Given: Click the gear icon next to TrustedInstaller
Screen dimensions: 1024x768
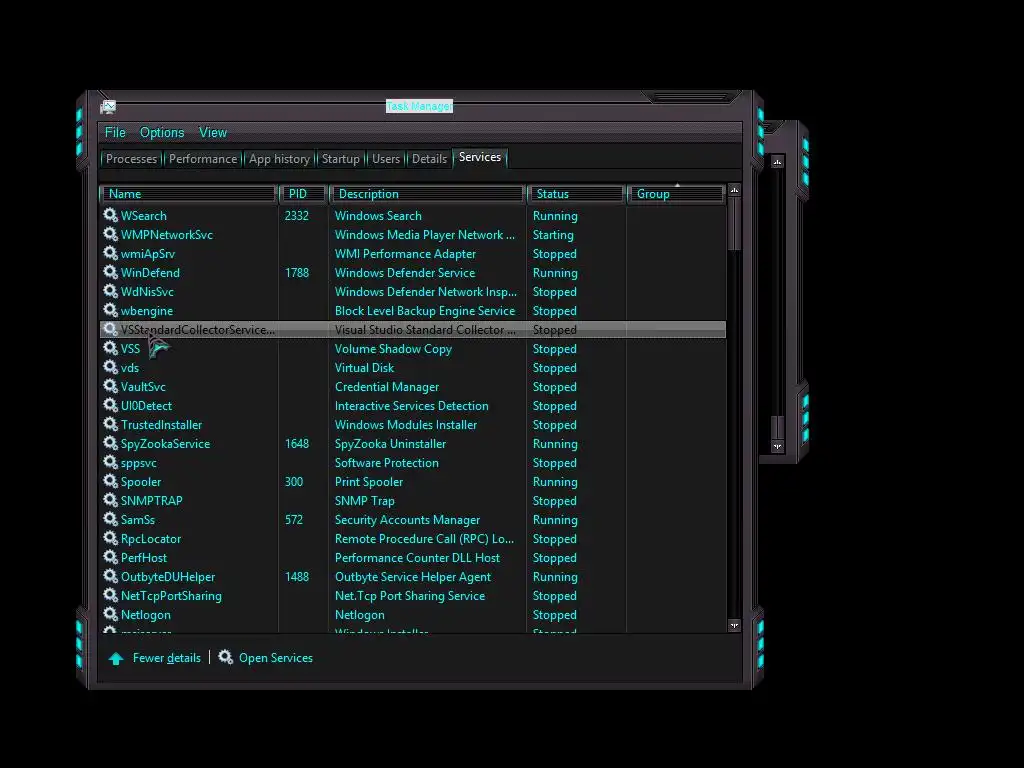Looking at the screenshot, I should click(x=110, y=424).
